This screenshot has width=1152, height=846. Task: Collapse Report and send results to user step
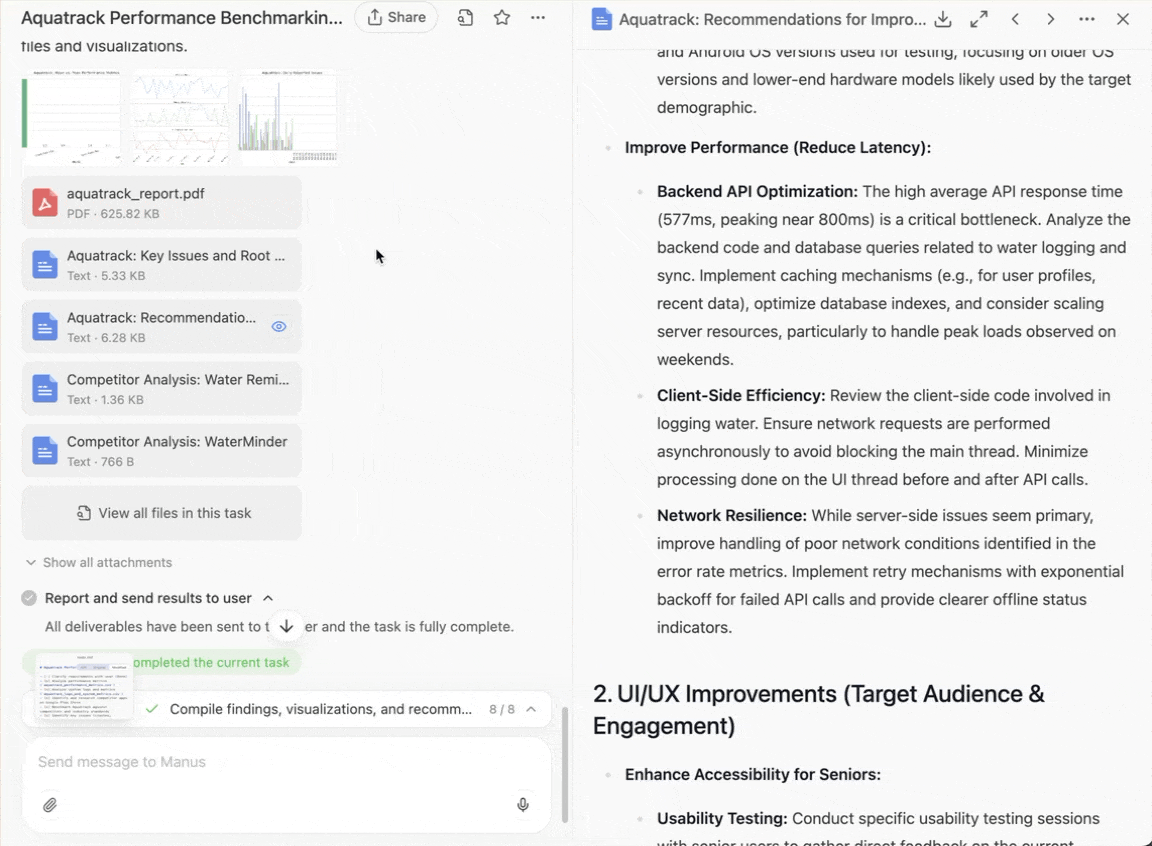tap(268, 599)
